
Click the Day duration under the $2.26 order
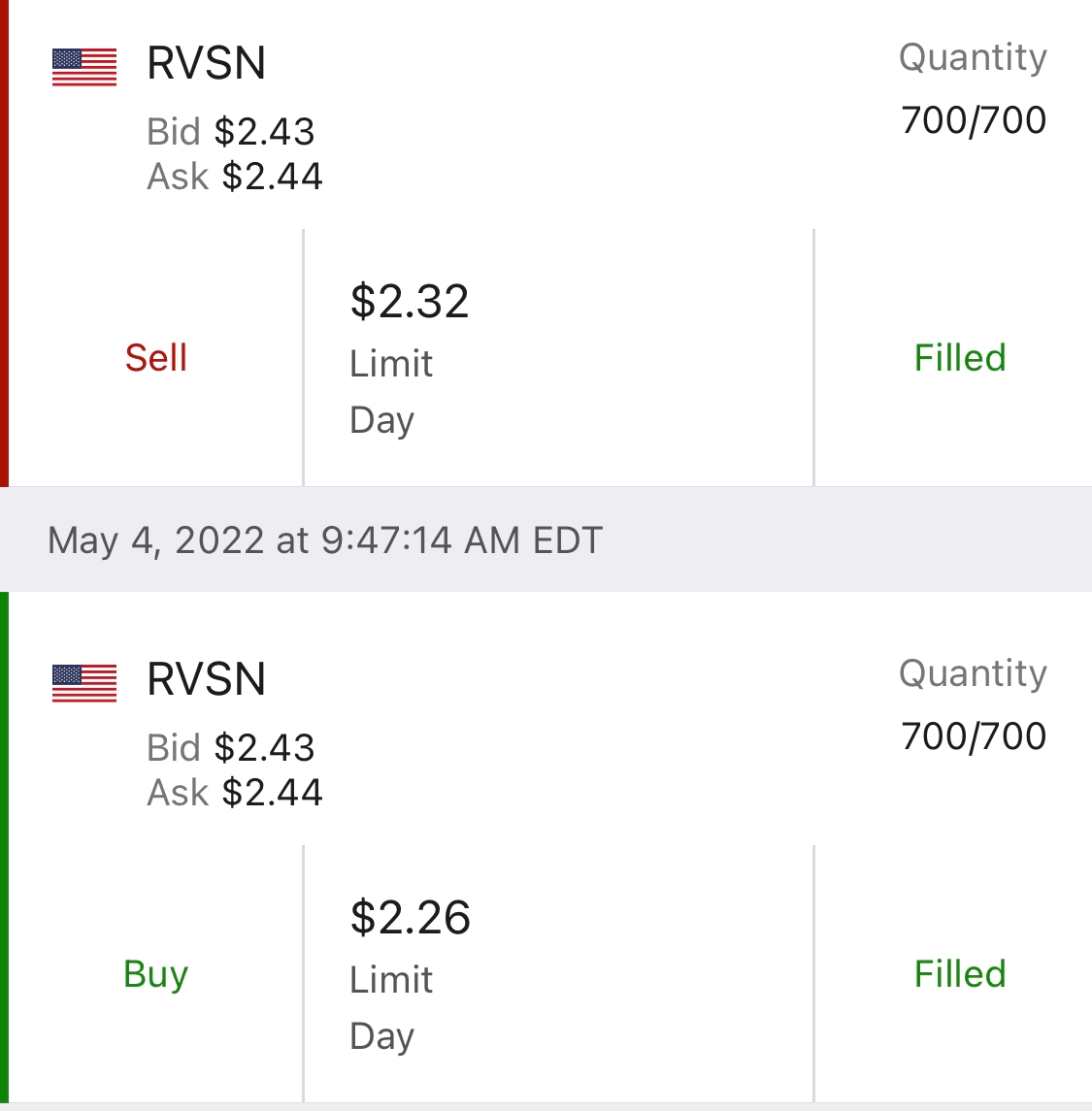[x=381, y=1036]
